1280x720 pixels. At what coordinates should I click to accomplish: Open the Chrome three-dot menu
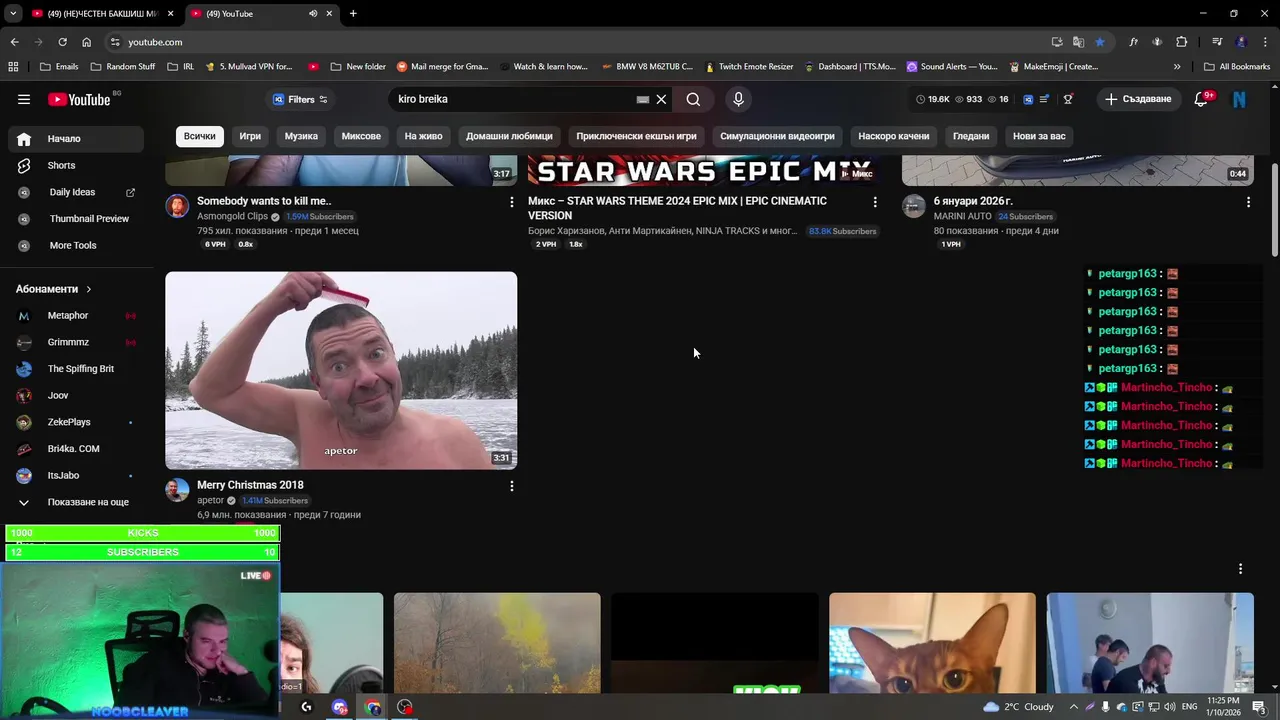1264,42
